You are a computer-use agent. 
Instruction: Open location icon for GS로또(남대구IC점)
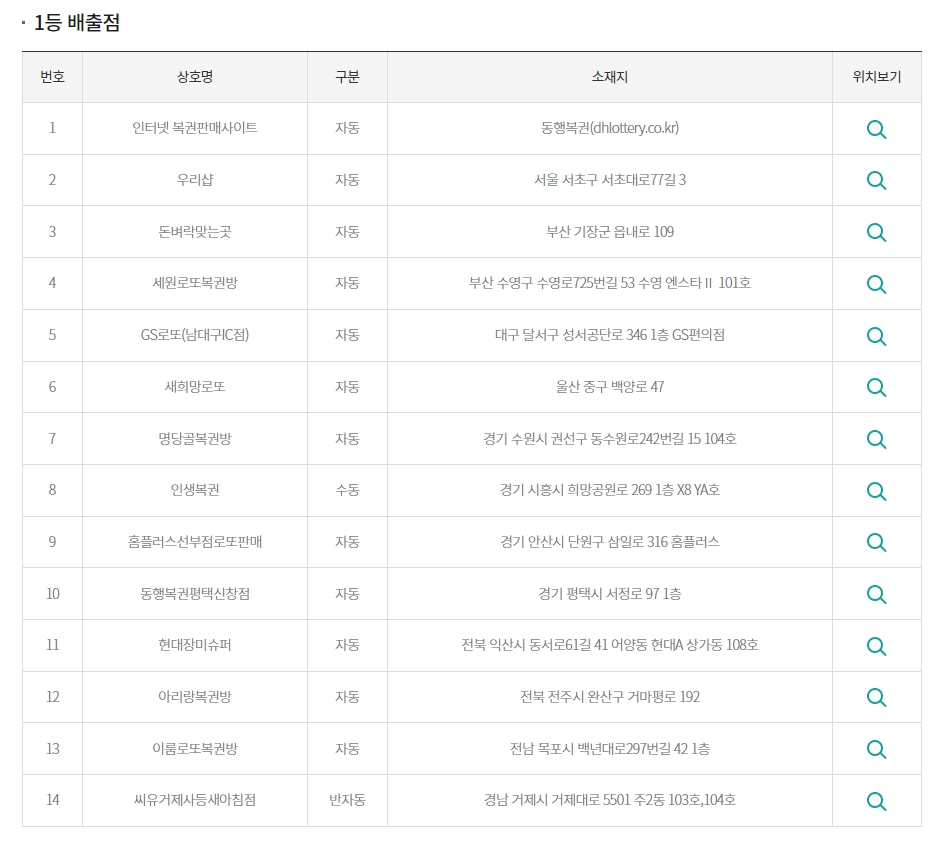click(x=876, y=336)
